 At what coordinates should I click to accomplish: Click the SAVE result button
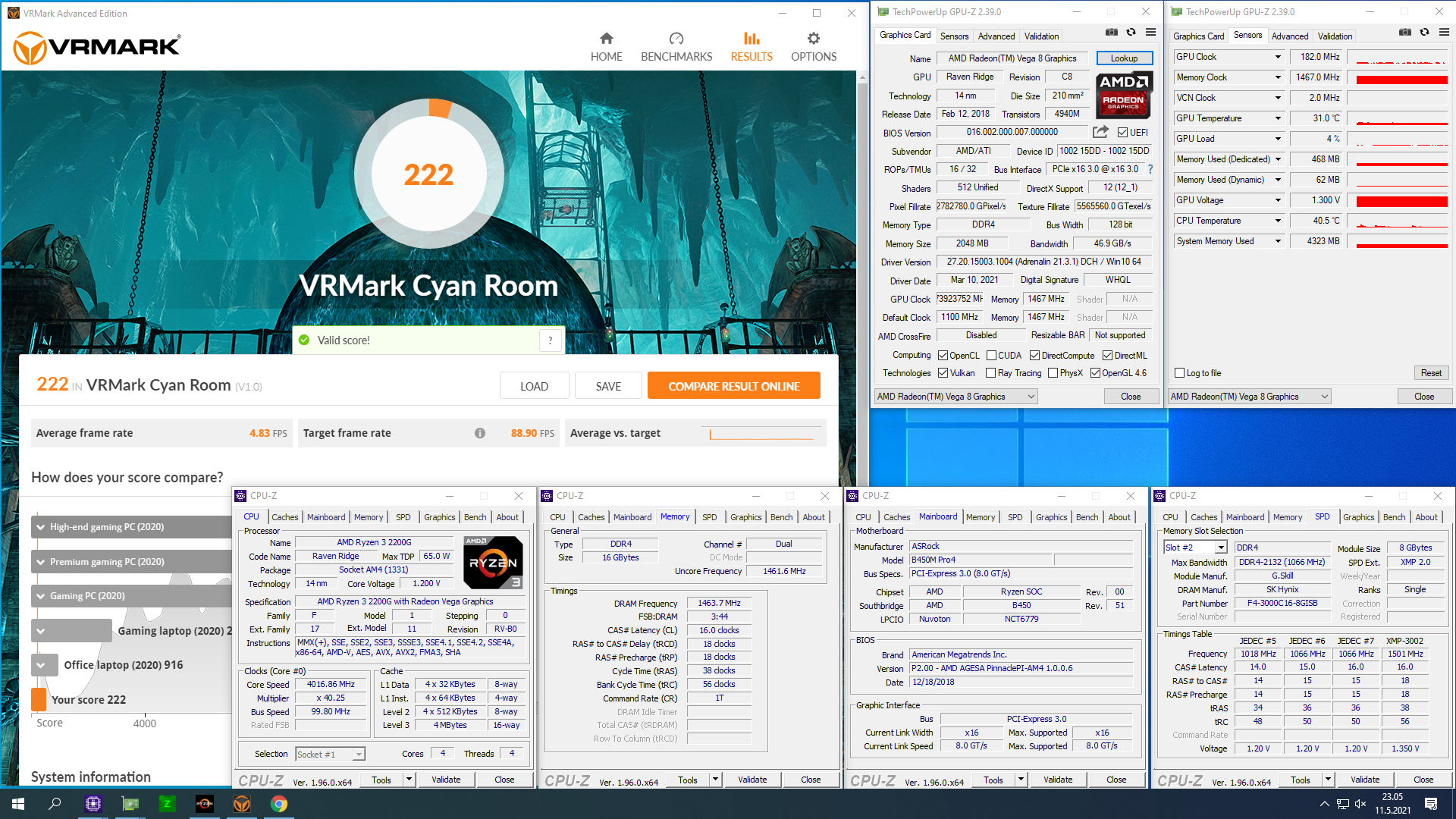point(608,386)
